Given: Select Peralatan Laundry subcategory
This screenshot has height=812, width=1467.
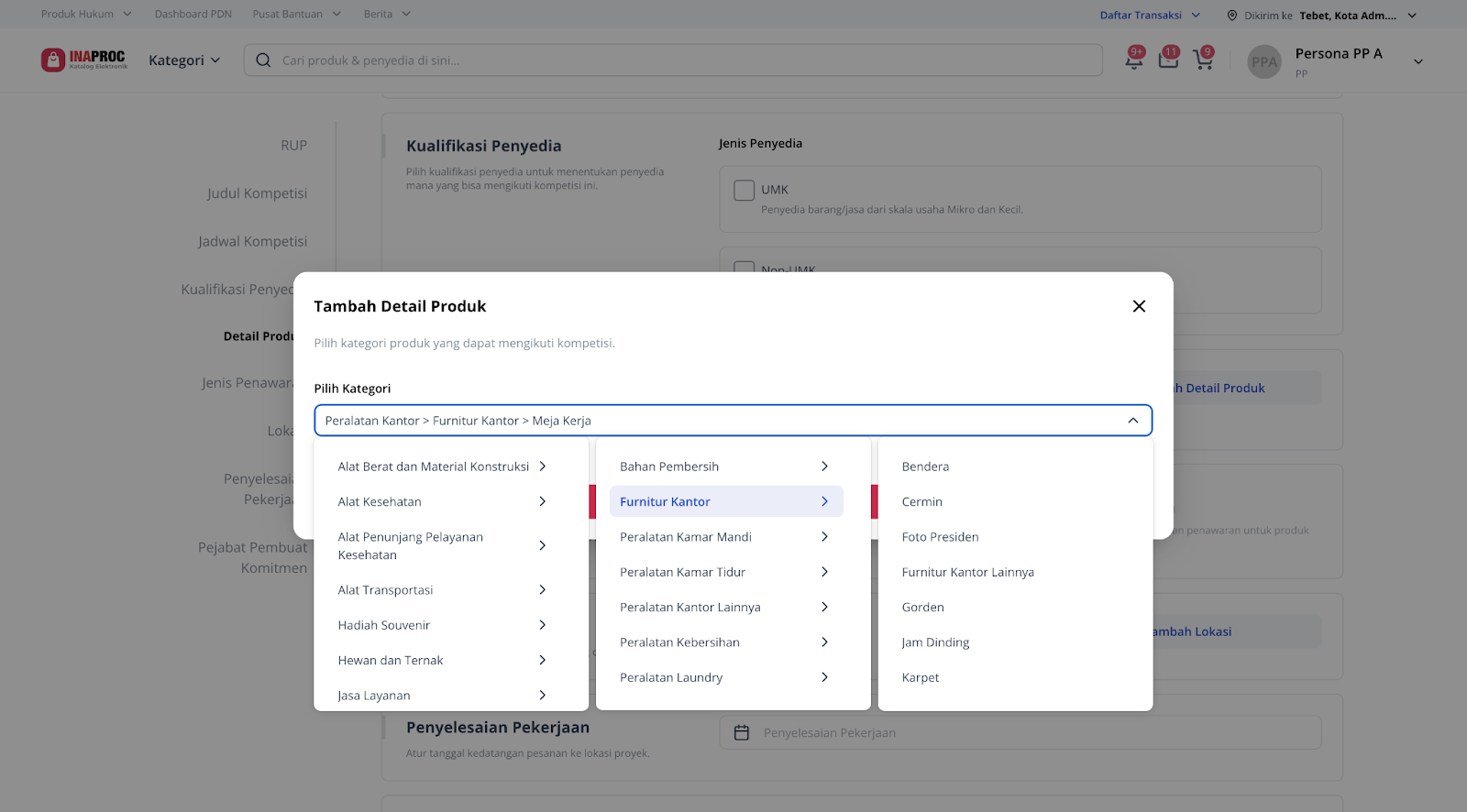Looking at the screenshot, I should pyautogui.click(x=671, y=678).
